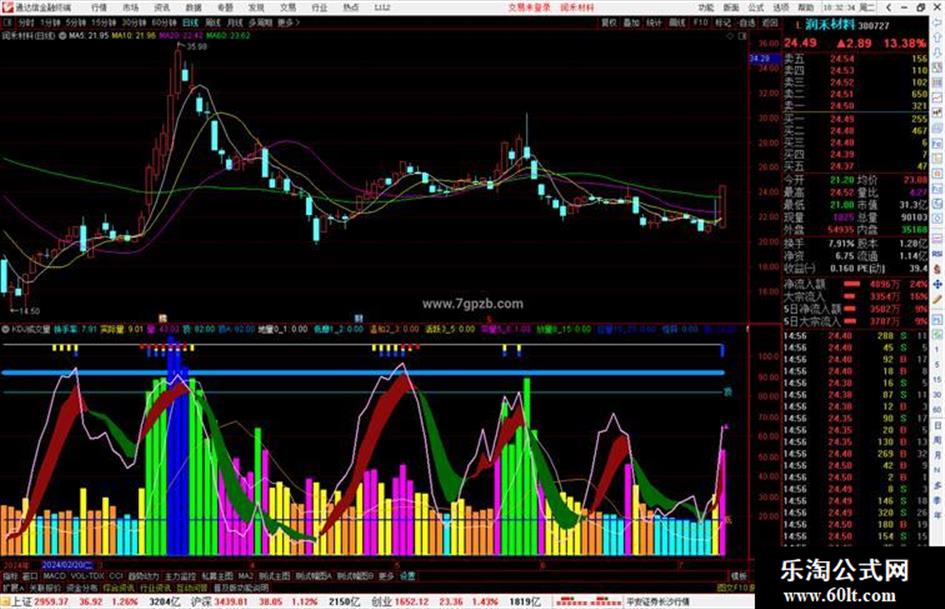Switch to the 30分钟 period
Screen dimensions: 945x609
(134, 22)
